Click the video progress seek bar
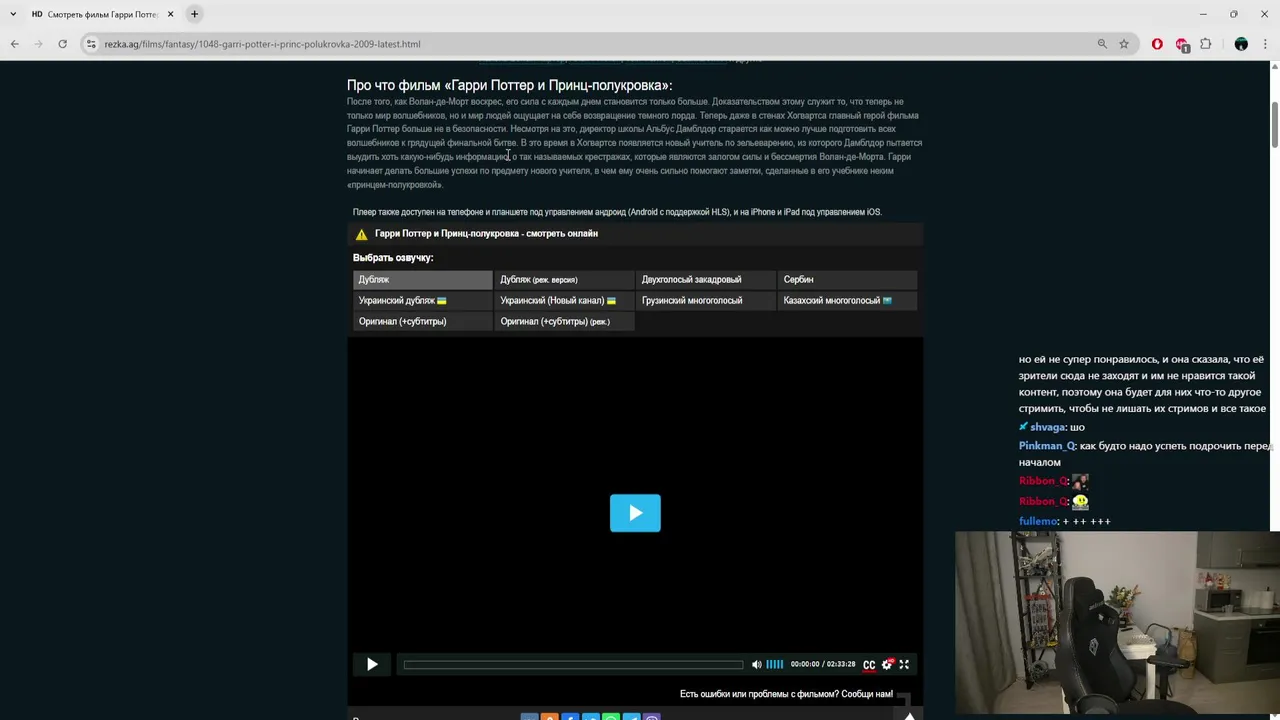 click(x=573, y=664)
